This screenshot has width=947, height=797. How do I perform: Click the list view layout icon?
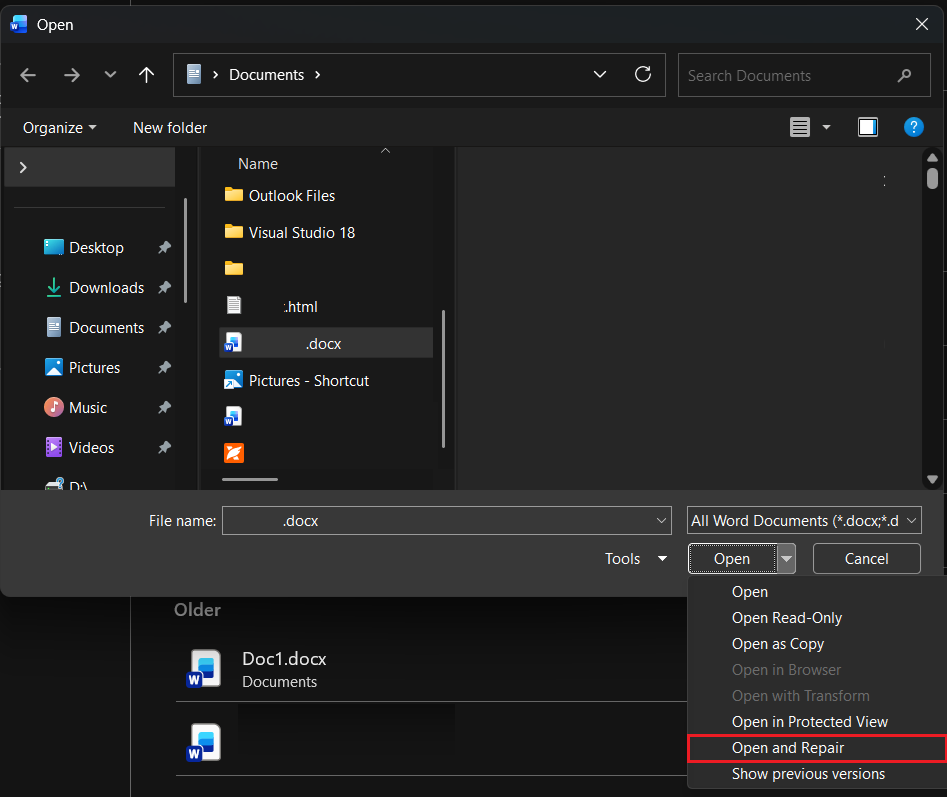tap(800, 127)
